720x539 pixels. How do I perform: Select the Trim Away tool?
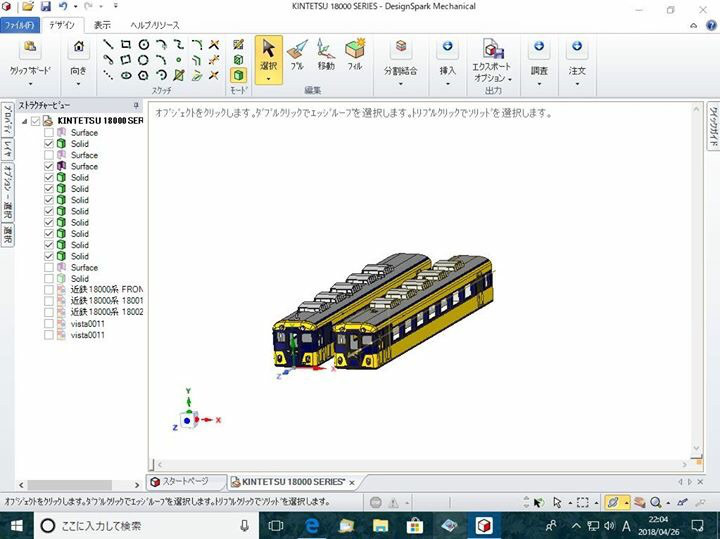click(x=214, y=45)
